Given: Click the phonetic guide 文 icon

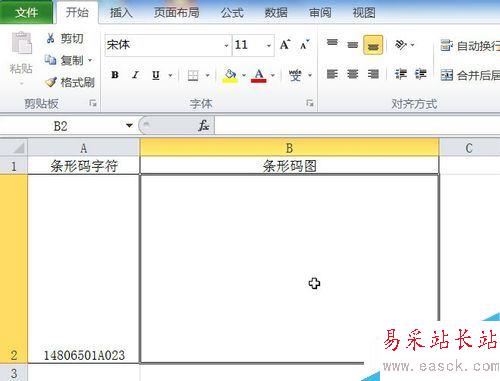Looking at the screenshot, I should [295, 75].
